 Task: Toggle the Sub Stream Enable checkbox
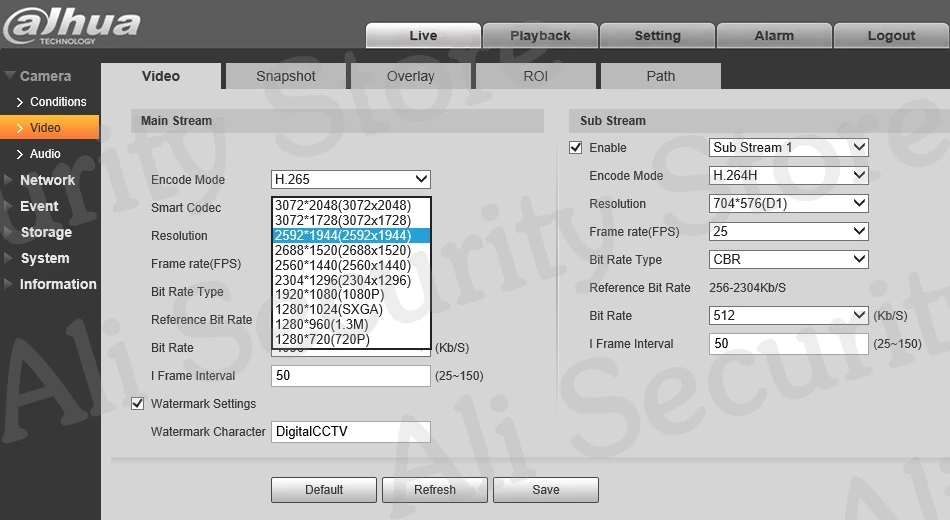point(576,148)
